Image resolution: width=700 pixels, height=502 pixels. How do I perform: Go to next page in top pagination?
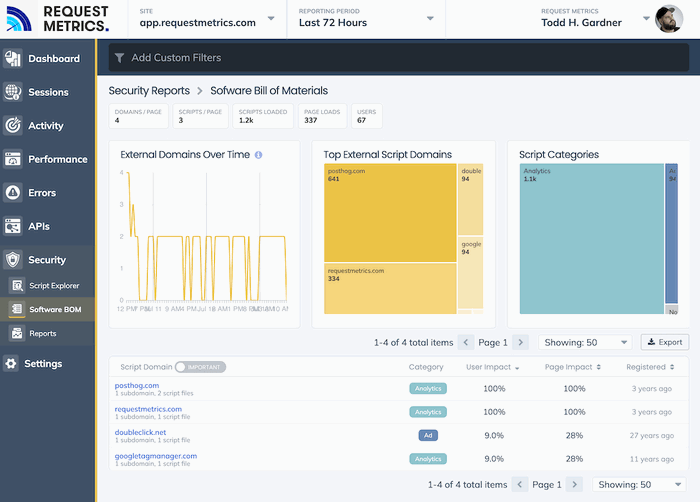click(521, 343)
